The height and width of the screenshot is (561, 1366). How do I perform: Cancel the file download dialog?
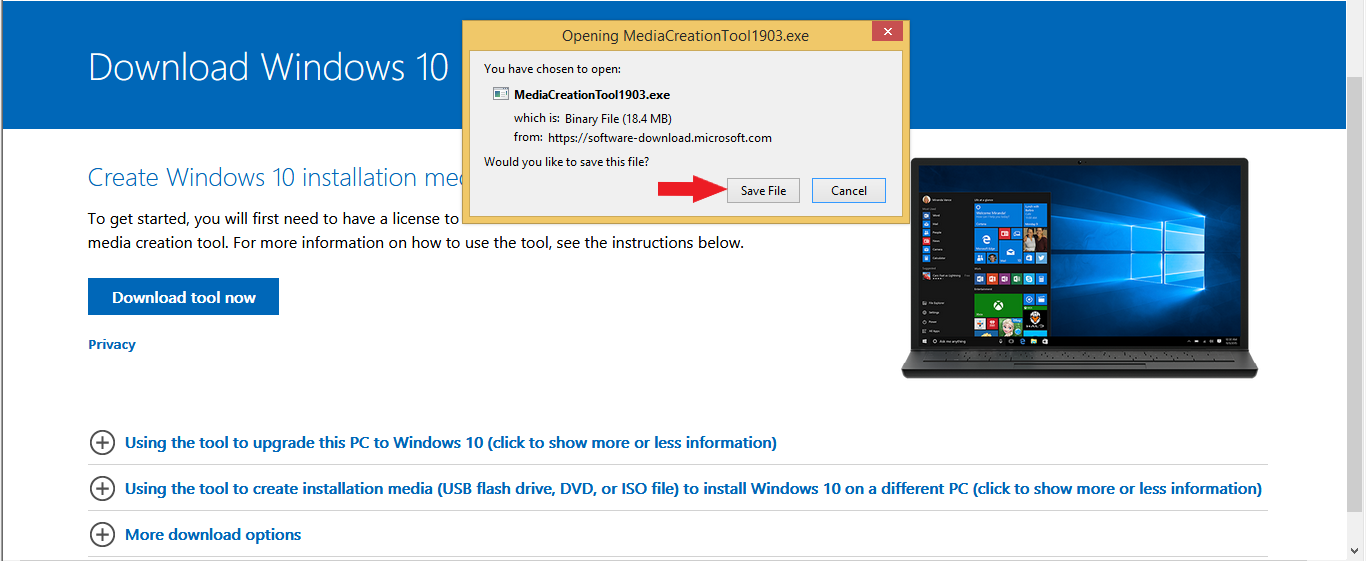tap(848, 191)
